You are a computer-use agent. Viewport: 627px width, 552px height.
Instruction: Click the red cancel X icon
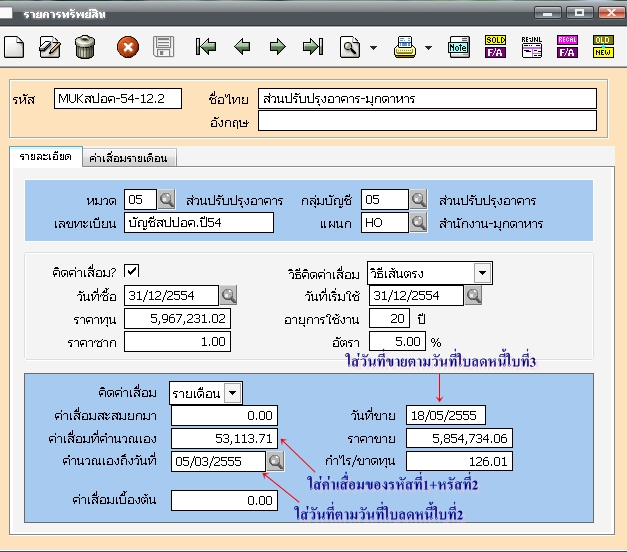tap(127, 47)
